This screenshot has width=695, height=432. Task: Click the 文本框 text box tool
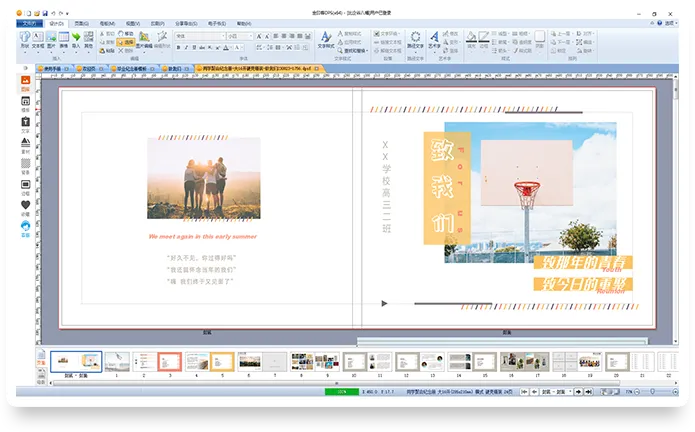(x=37, y=38)
